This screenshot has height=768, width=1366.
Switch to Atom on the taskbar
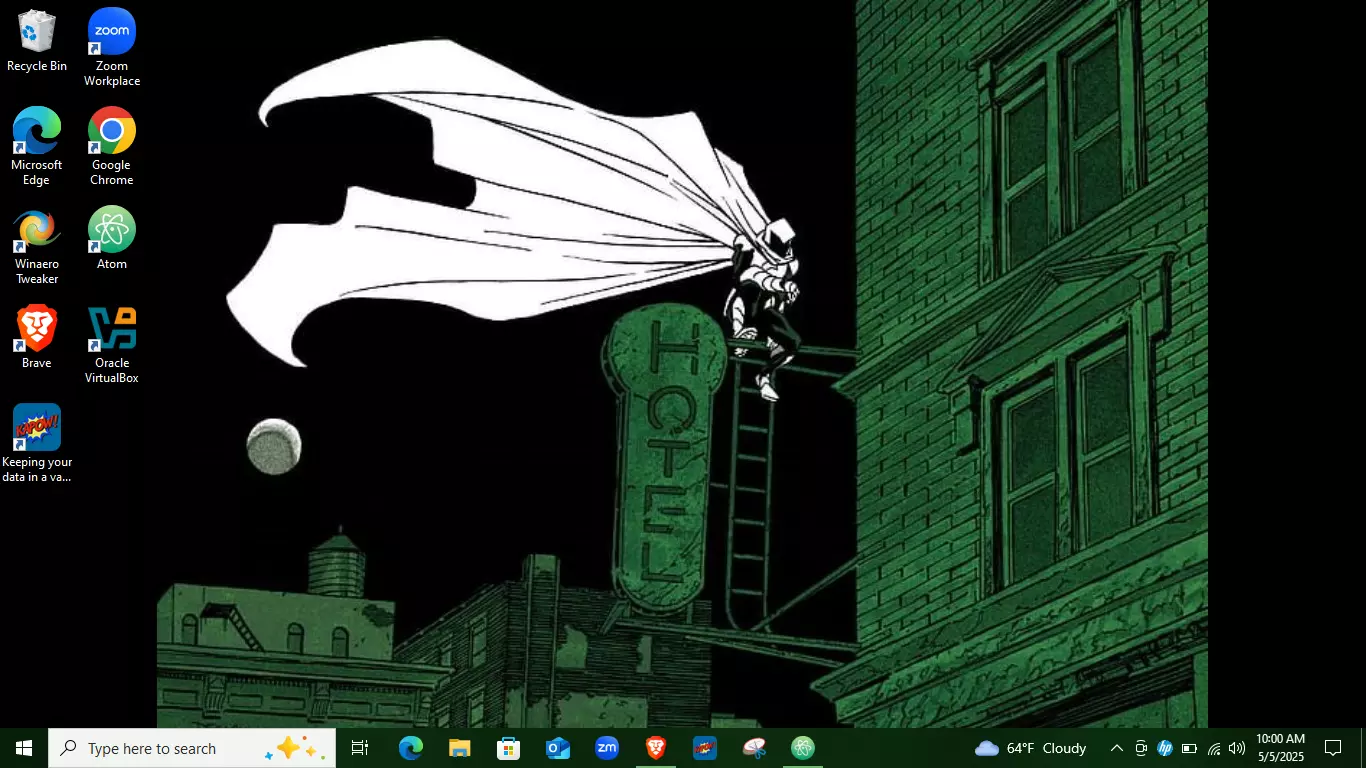pyautogui.click(x=803, y=748)
